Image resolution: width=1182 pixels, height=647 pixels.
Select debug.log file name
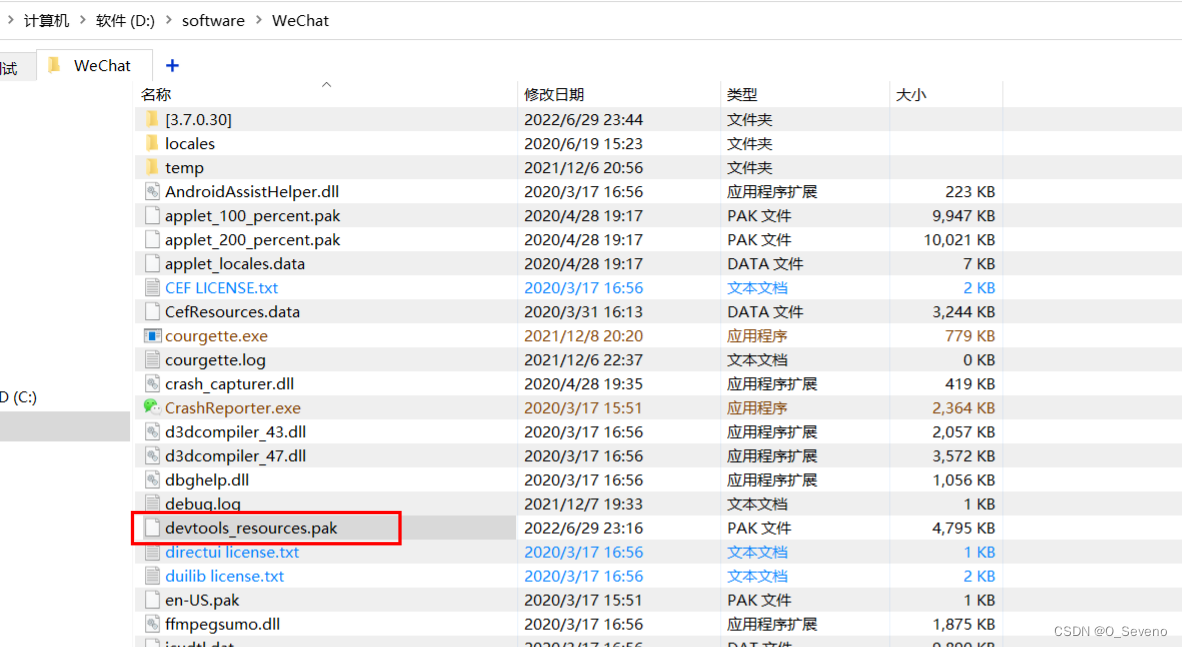tap(203, 504)
